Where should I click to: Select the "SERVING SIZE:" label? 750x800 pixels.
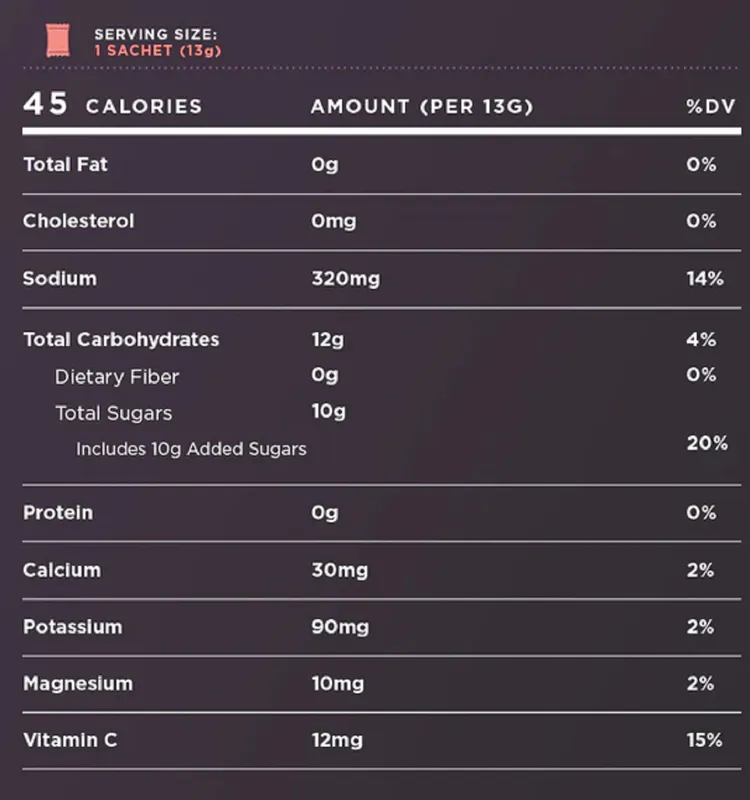pos(155,34)
